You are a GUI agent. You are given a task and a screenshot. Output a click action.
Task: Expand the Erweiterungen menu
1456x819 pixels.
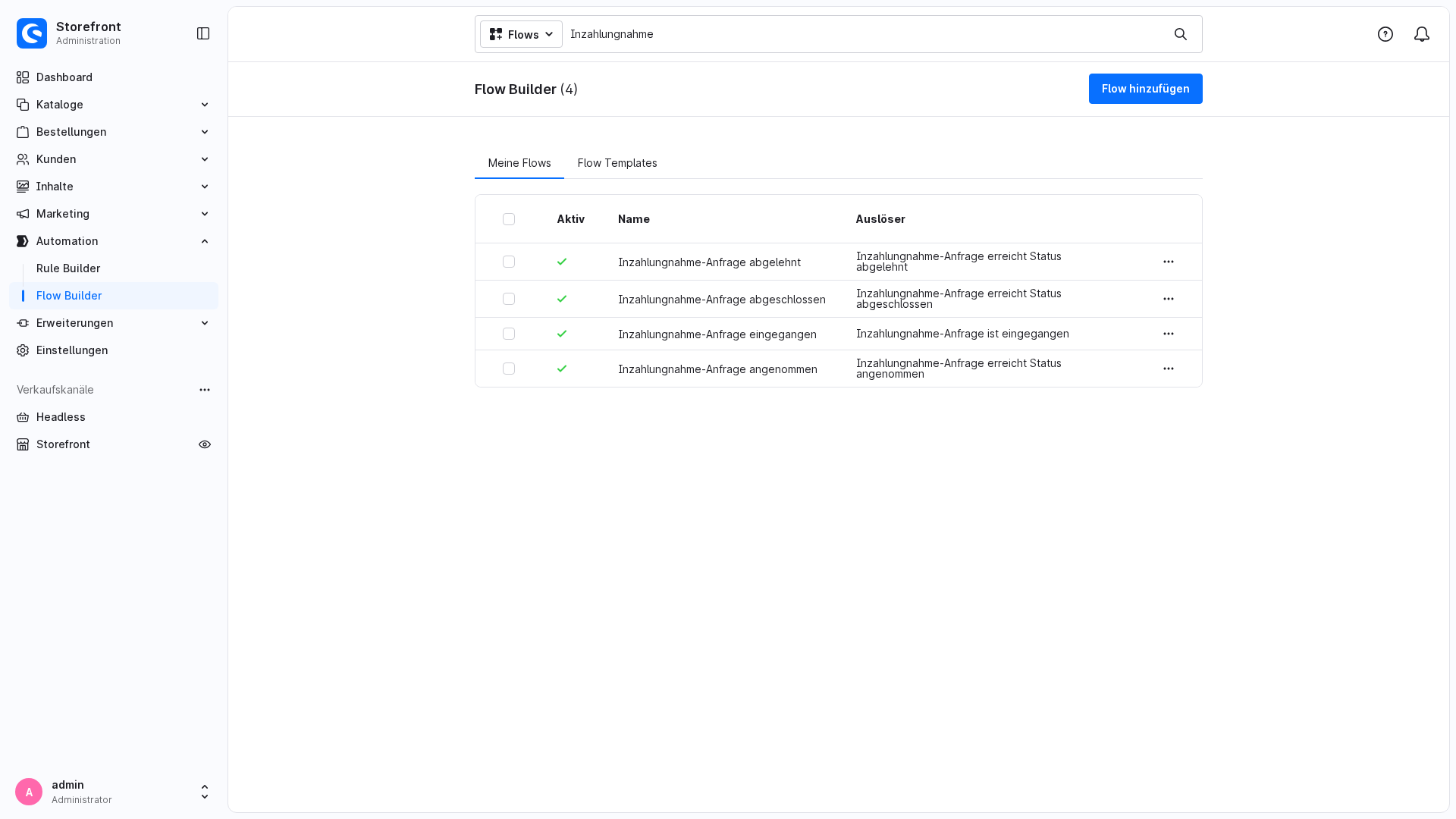click(x=114, y=323)
